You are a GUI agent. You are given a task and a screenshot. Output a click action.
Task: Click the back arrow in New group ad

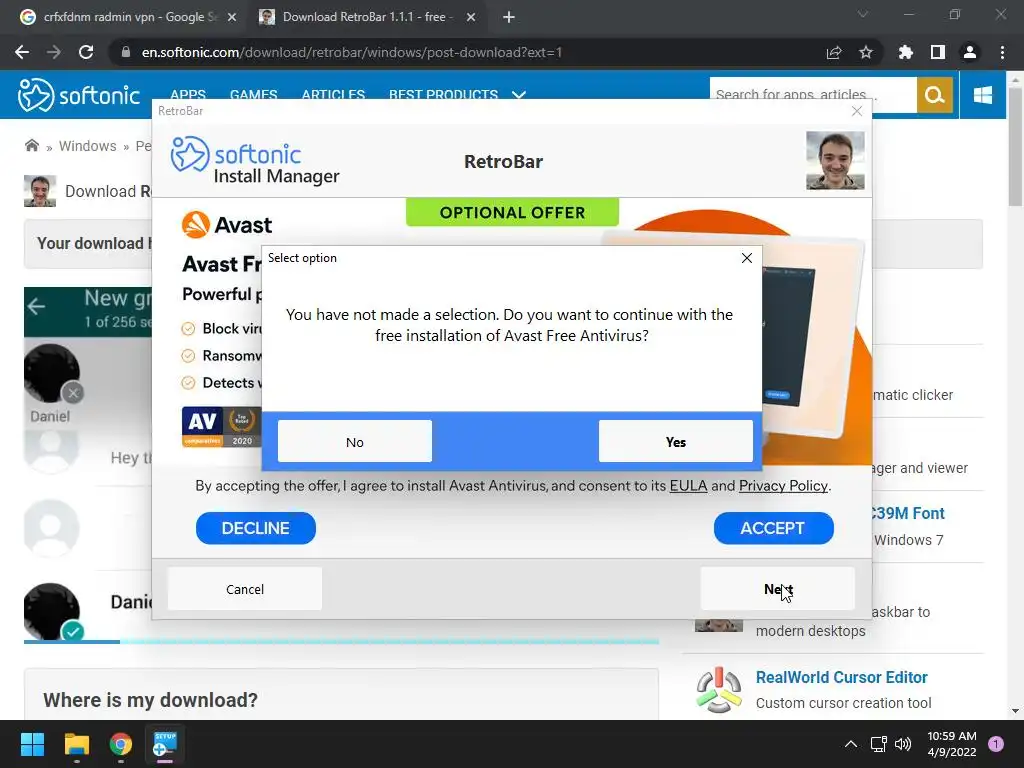[x=37, y=306]
